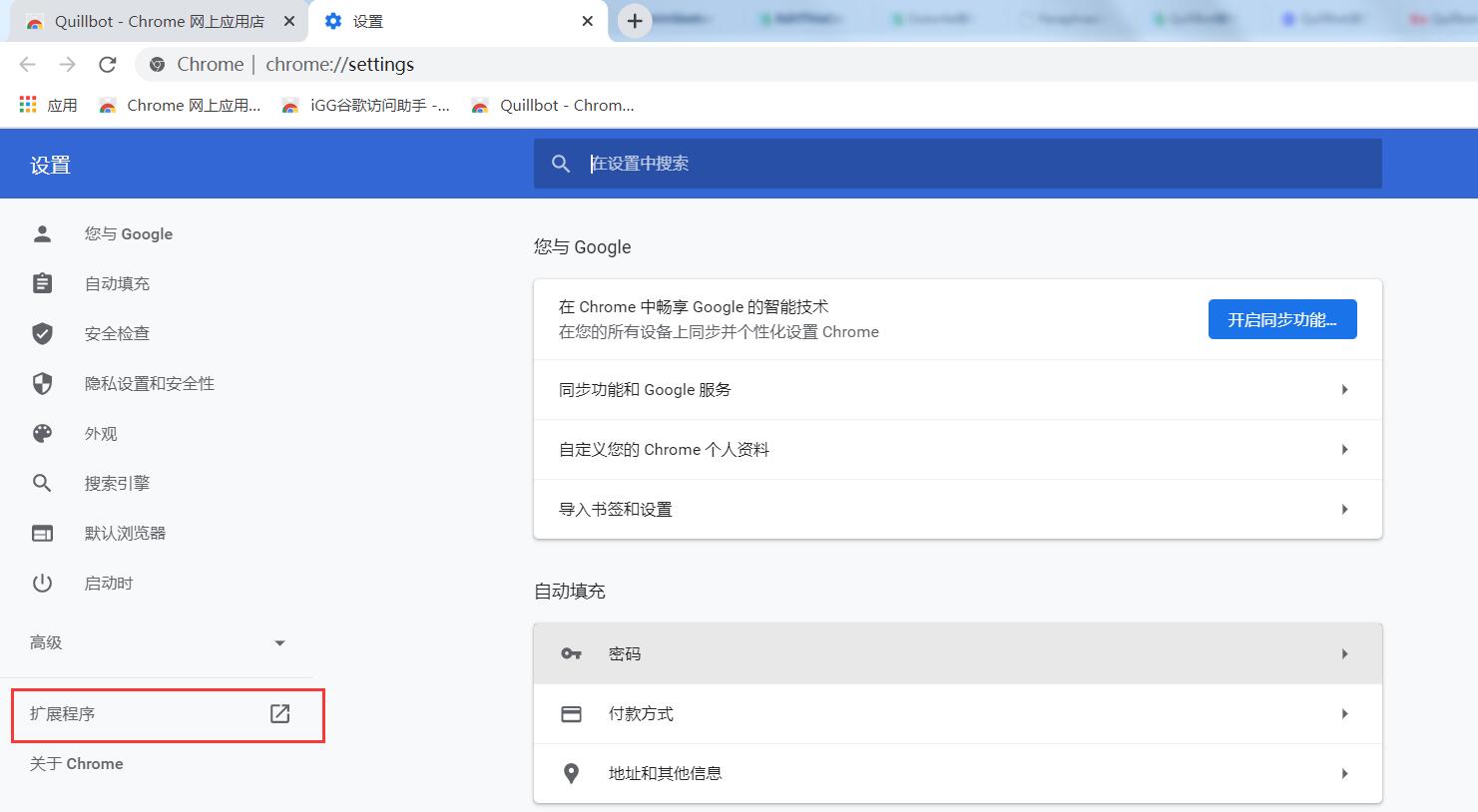Click the palette icon for 外观
1478x812 pixels.
click(42, 433)
